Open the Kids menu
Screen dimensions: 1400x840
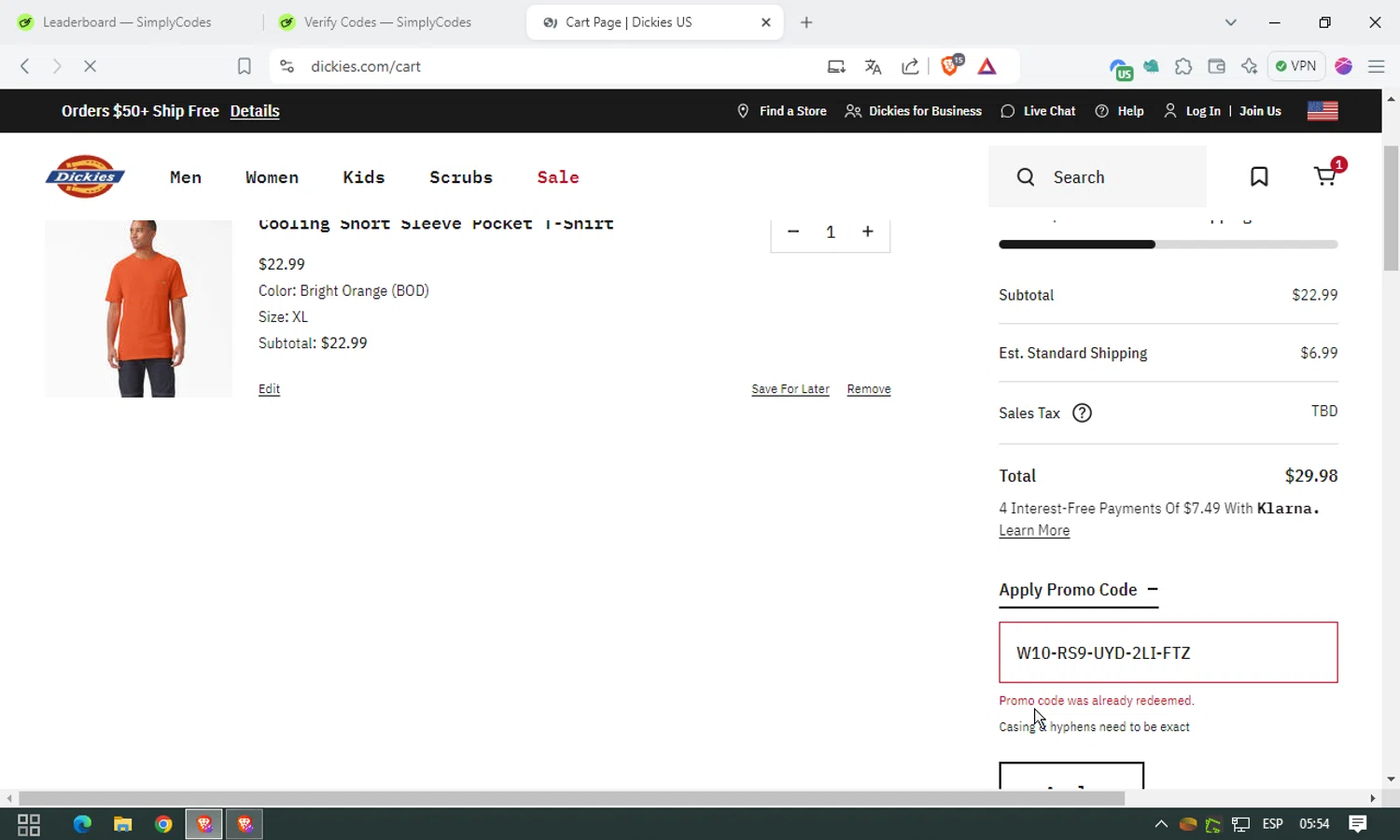(x=364, y=177)
